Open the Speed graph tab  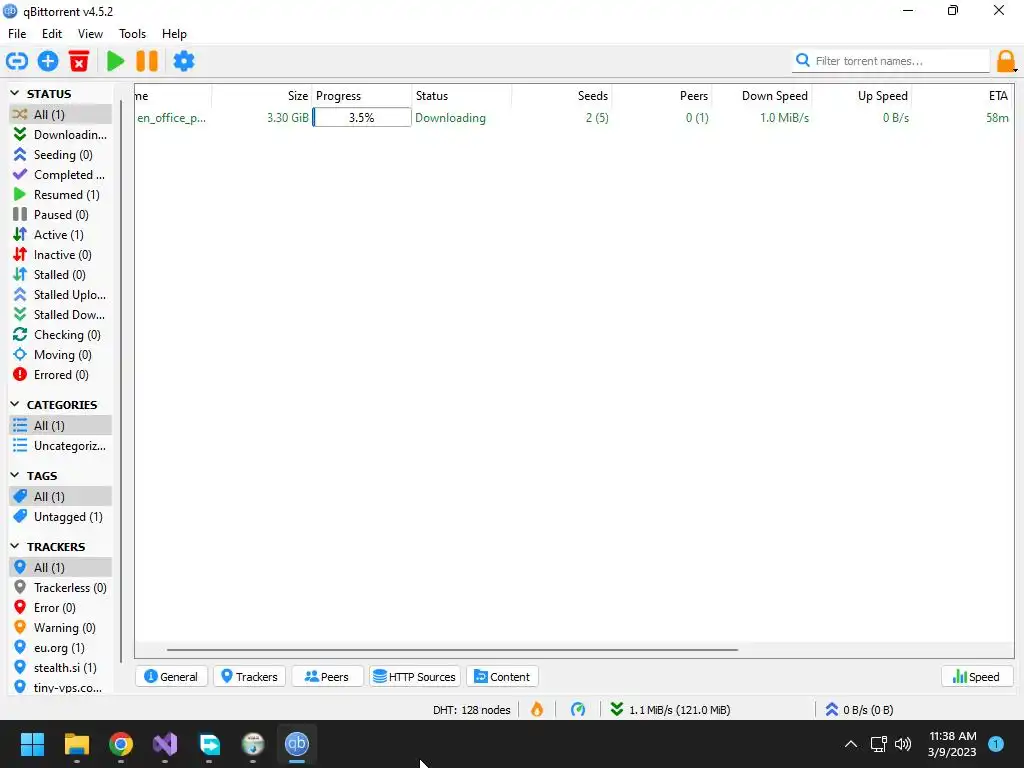click(x=977, y=677)
